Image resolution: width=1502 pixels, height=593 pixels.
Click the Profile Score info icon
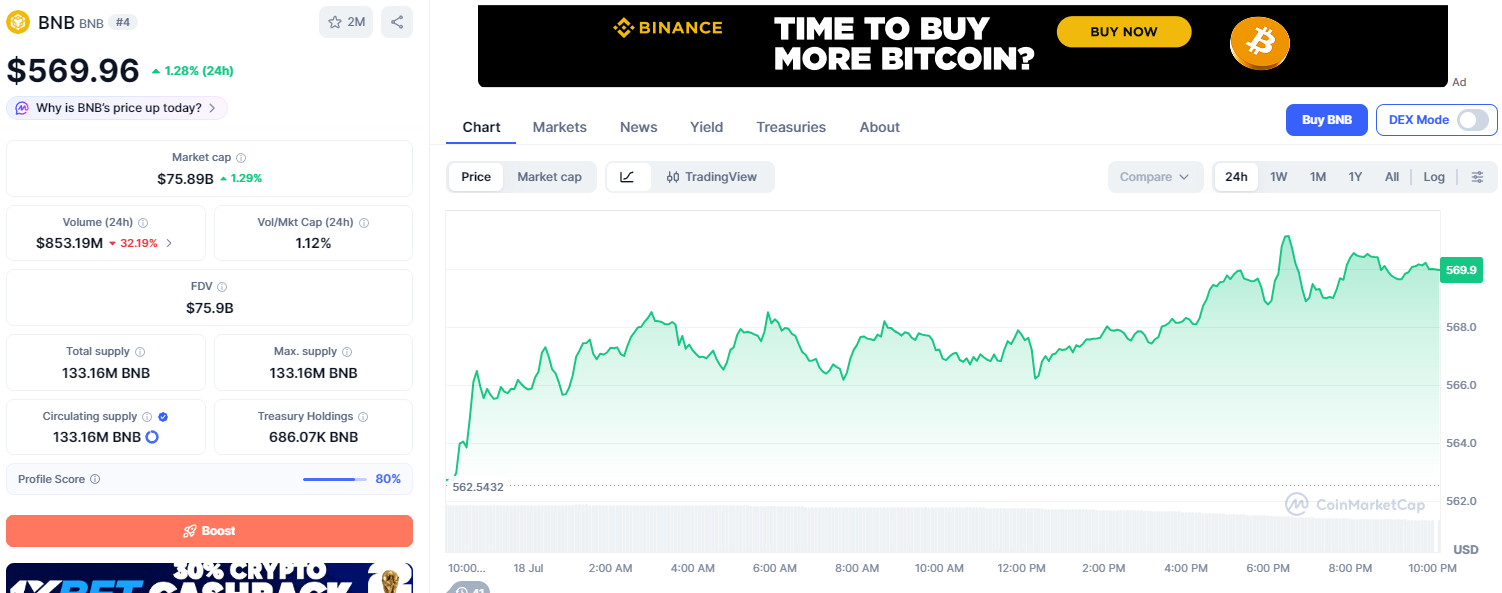click(x=95, y=479)
